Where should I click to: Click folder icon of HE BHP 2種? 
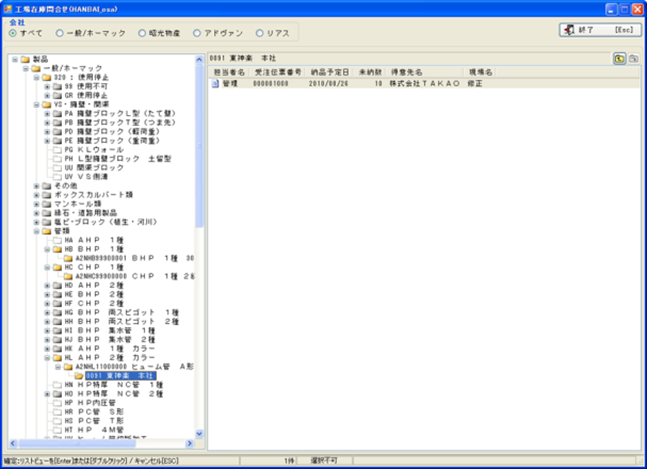pyautogui.click(x=57, y=295)
